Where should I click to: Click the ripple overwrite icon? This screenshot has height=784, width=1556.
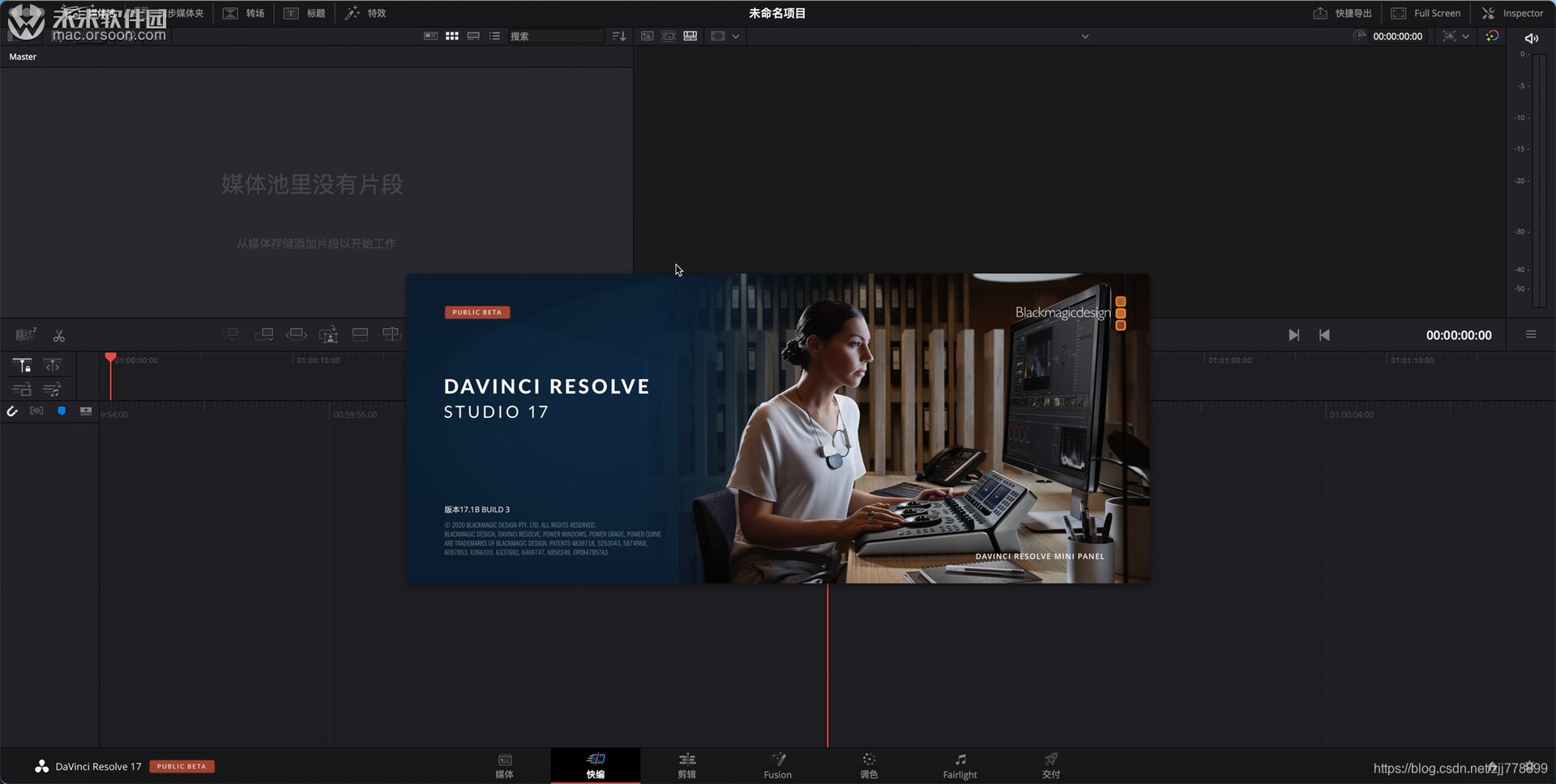tap(296, 334)
